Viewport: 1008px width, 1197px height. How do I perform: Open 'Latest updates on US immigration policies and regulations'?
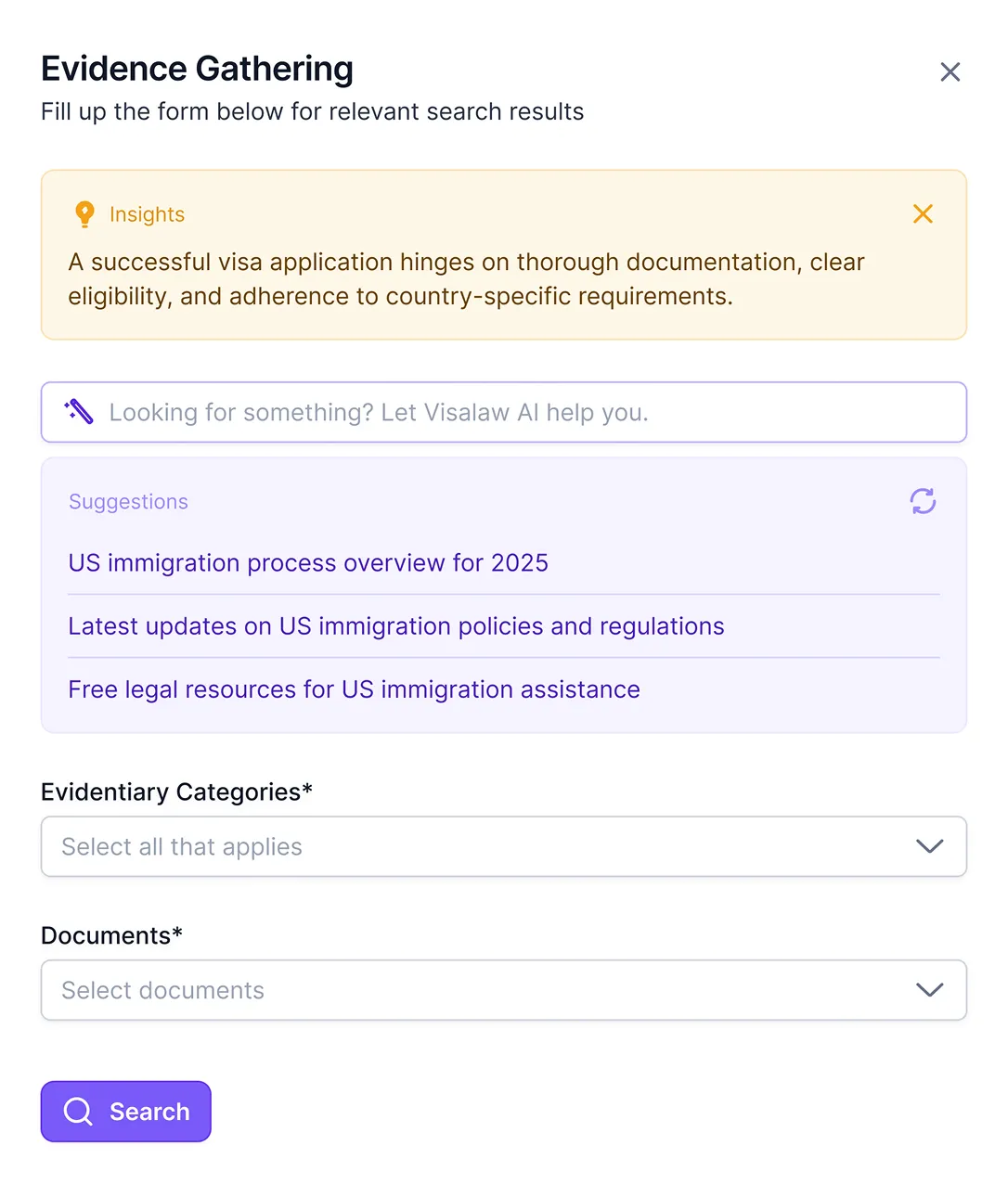(x=395, y=625)
